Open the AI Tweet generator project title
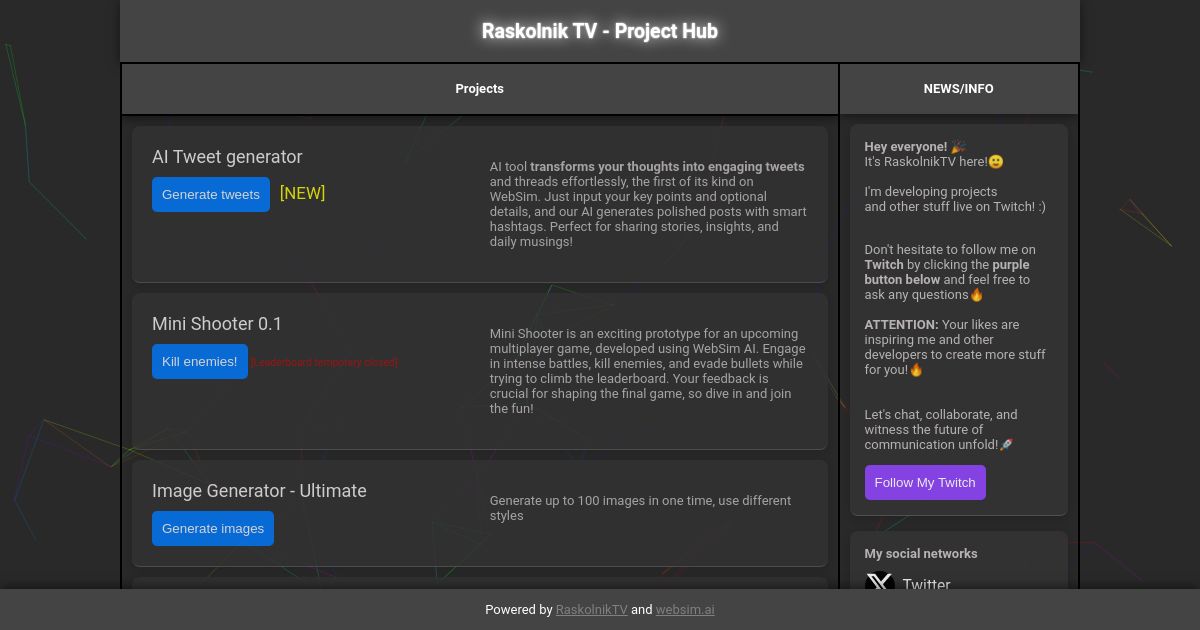 [227, 157]
